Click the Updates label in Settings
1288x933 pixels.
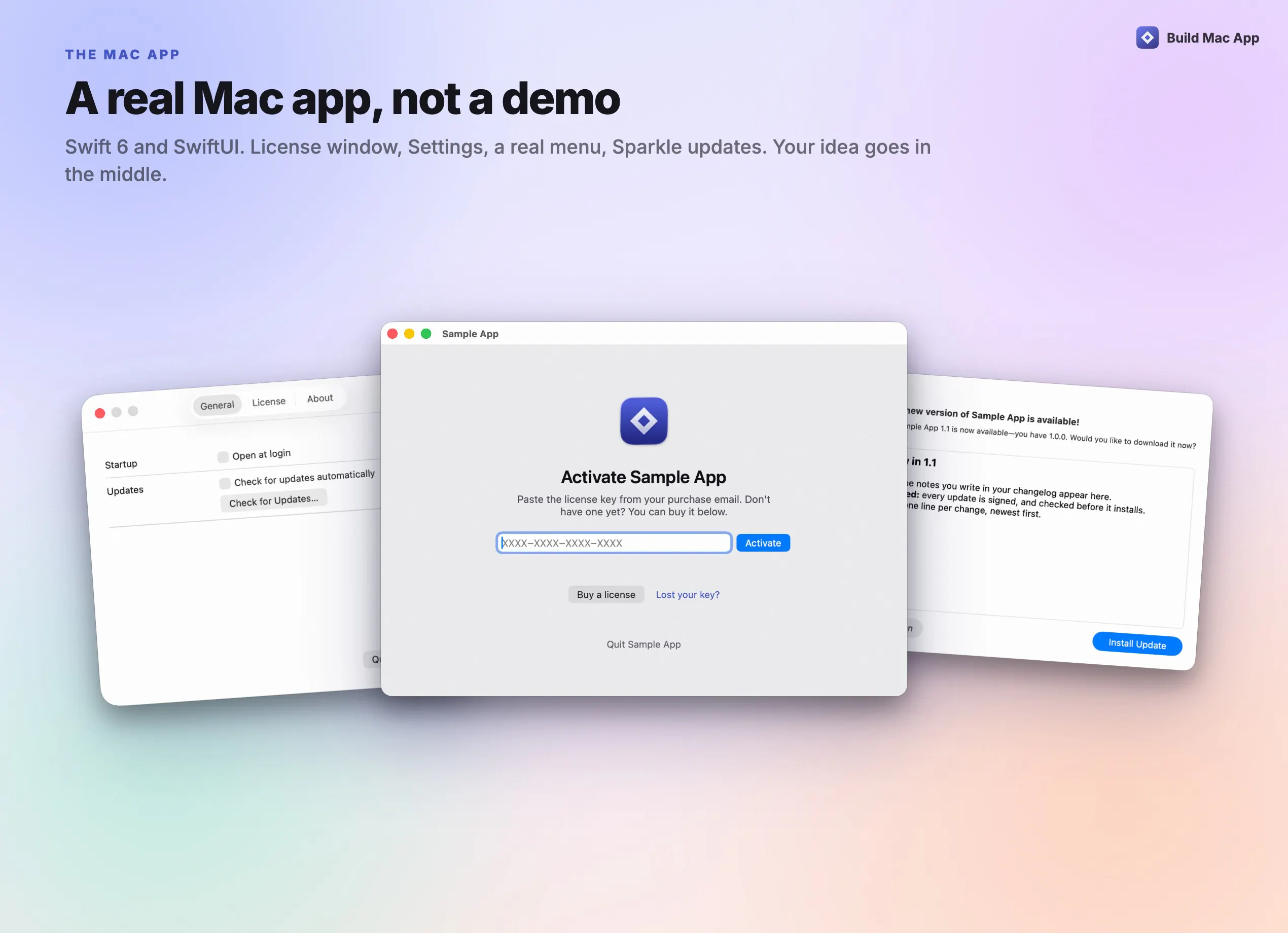pyautogui.click(x=125, y=490)
